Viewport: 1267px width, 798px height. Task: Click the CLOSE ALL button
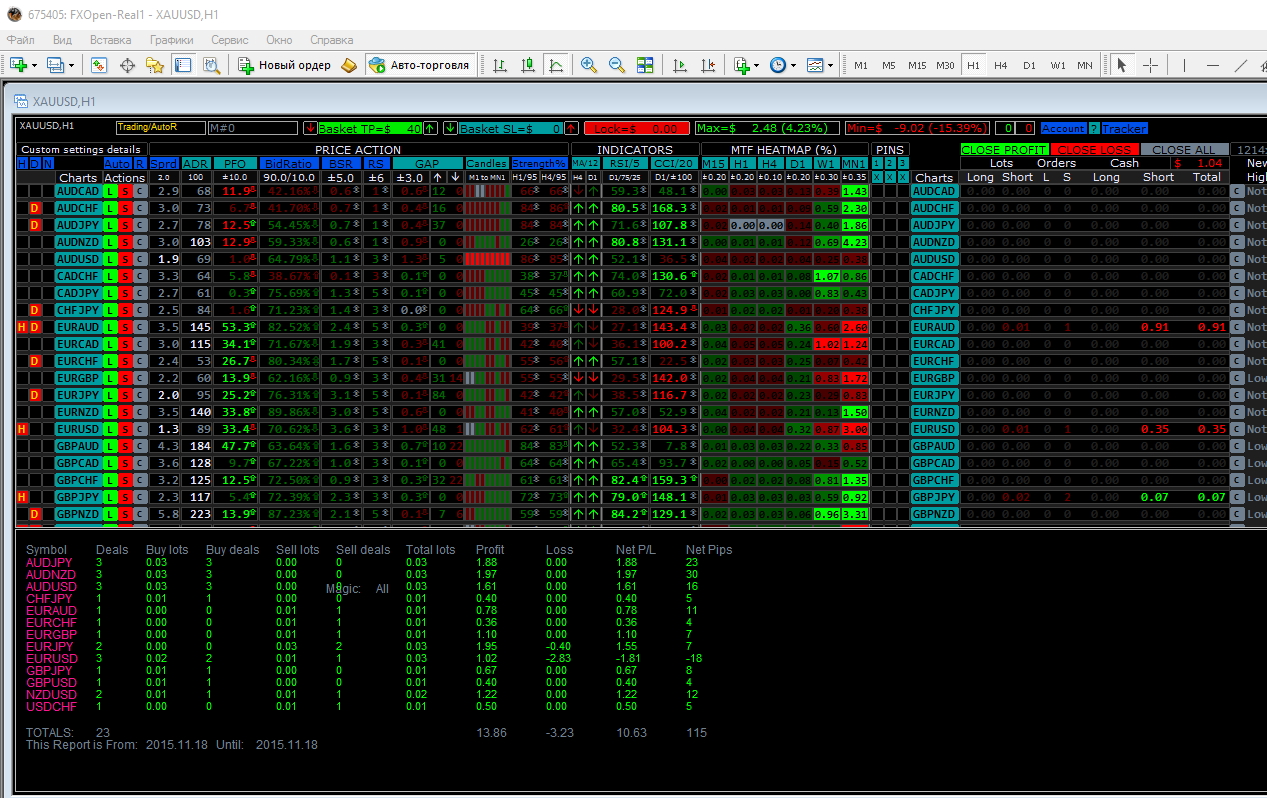[1183, 150]
